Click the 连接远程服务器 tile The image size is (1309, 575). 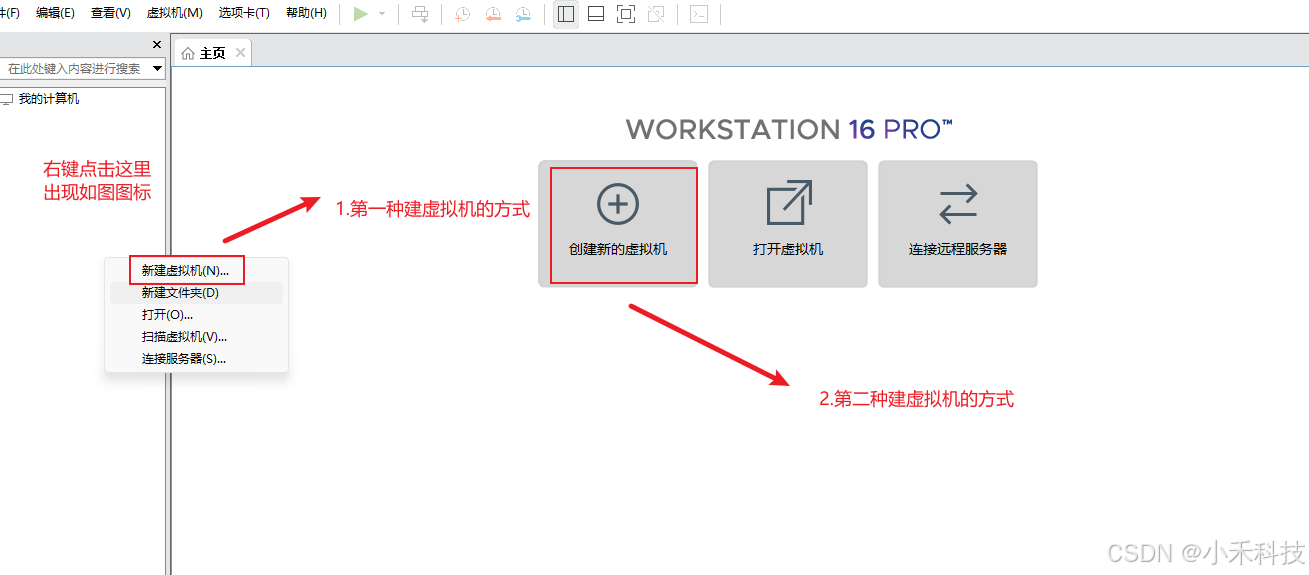click(x=958, y=224)
